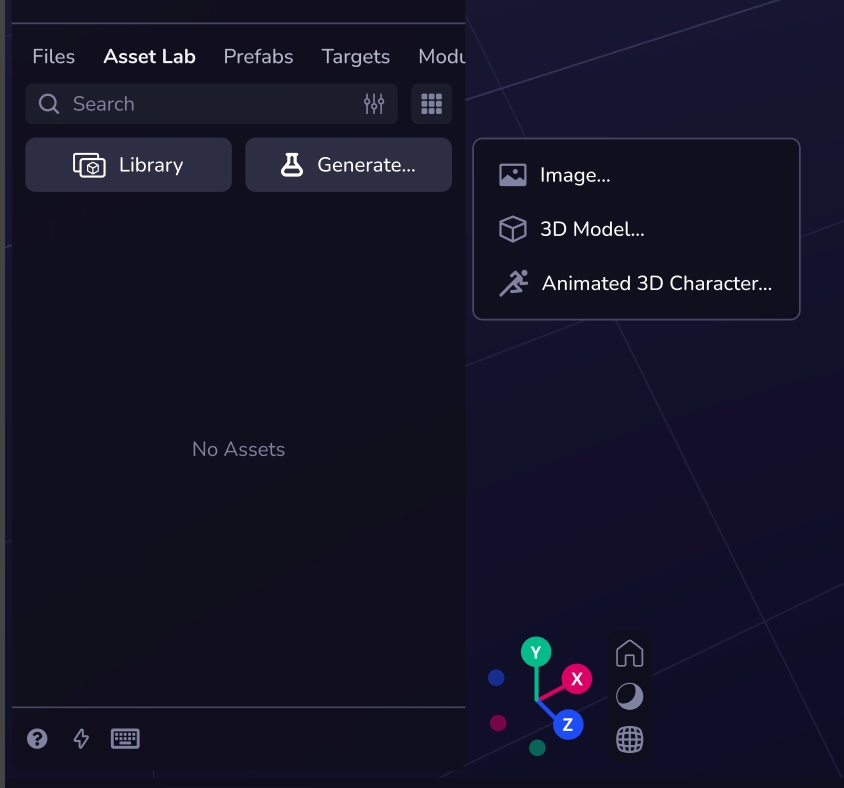Open the Targets tab

point(355,57)
